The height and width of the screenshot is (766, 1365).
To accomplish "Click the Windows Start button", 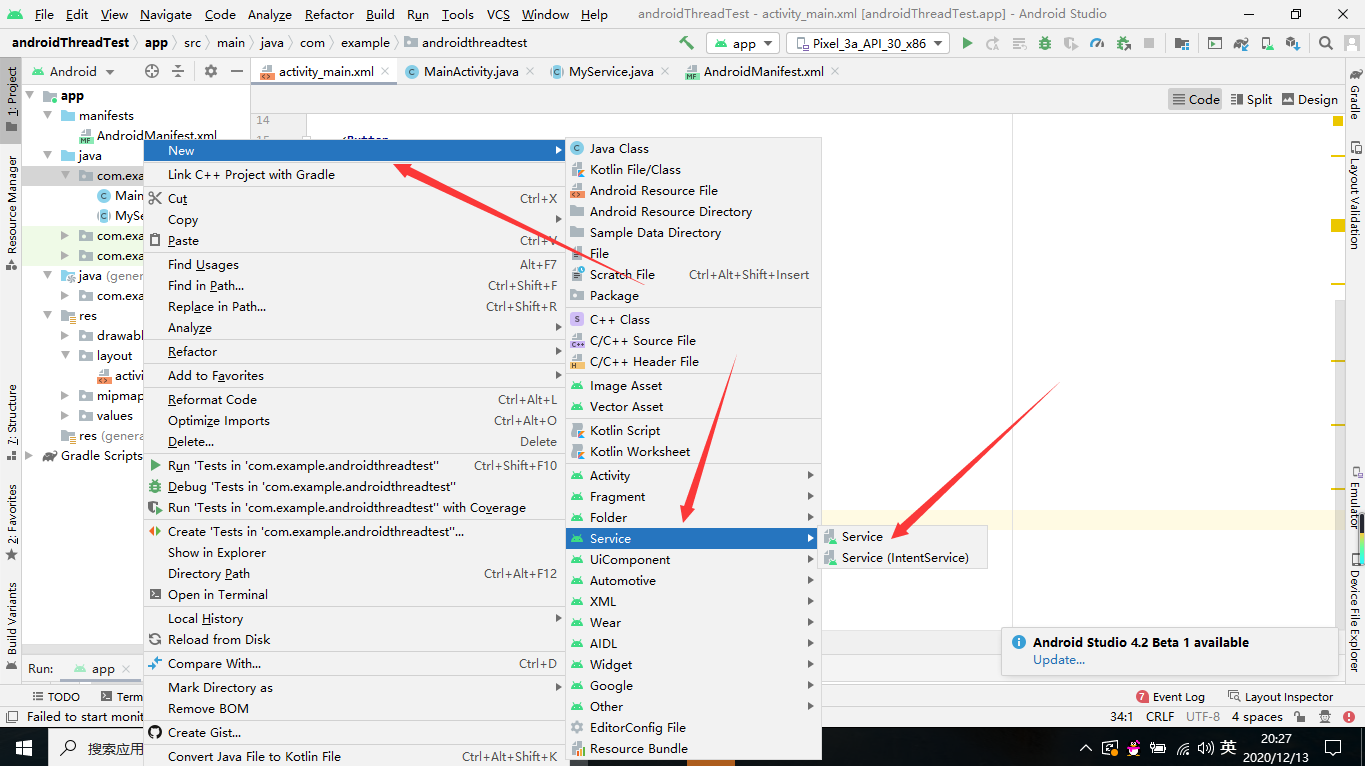I will click(x=23, y=747).
